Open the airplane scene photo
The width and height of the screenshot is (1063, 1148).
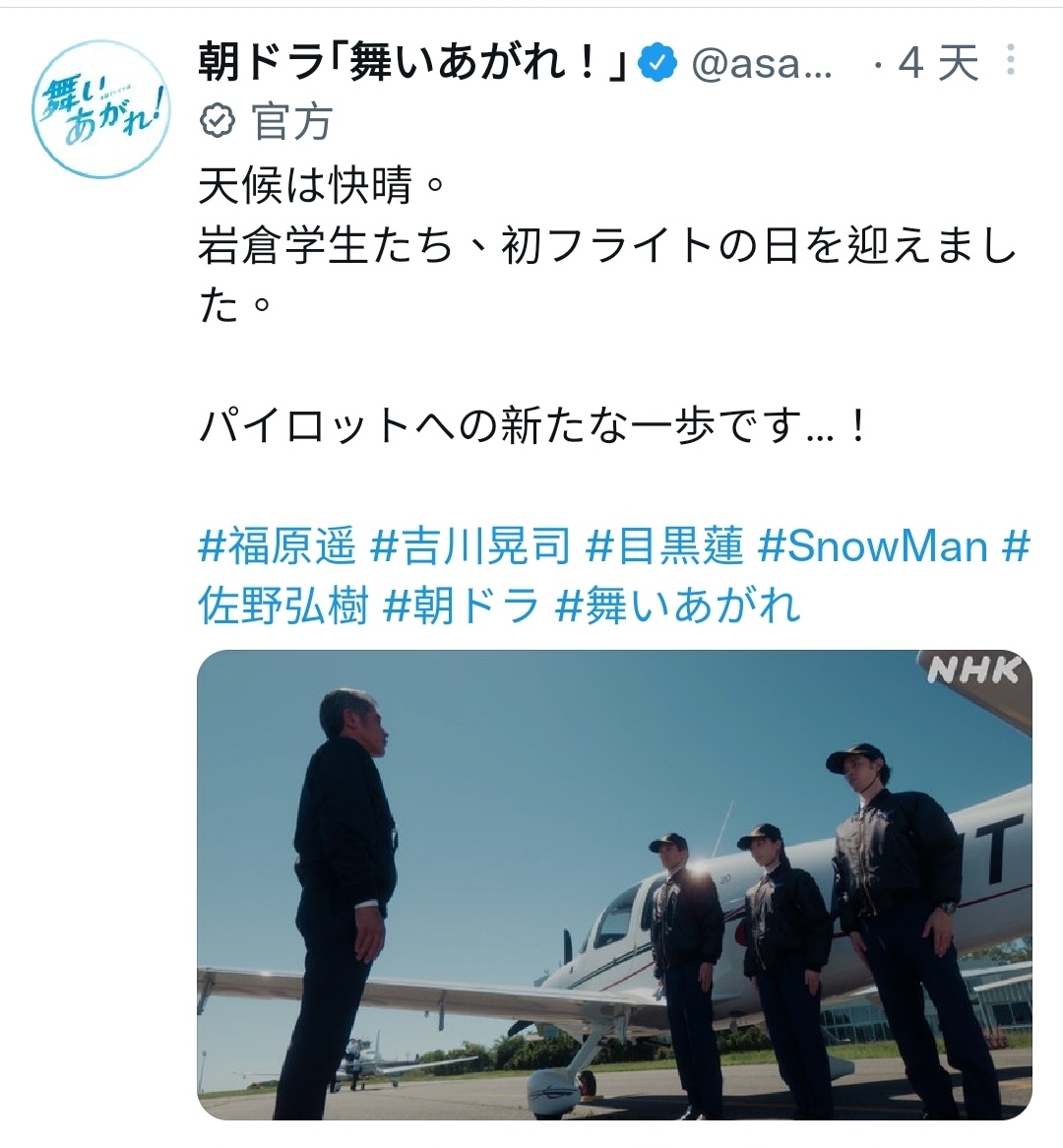[x=614, y=884]
